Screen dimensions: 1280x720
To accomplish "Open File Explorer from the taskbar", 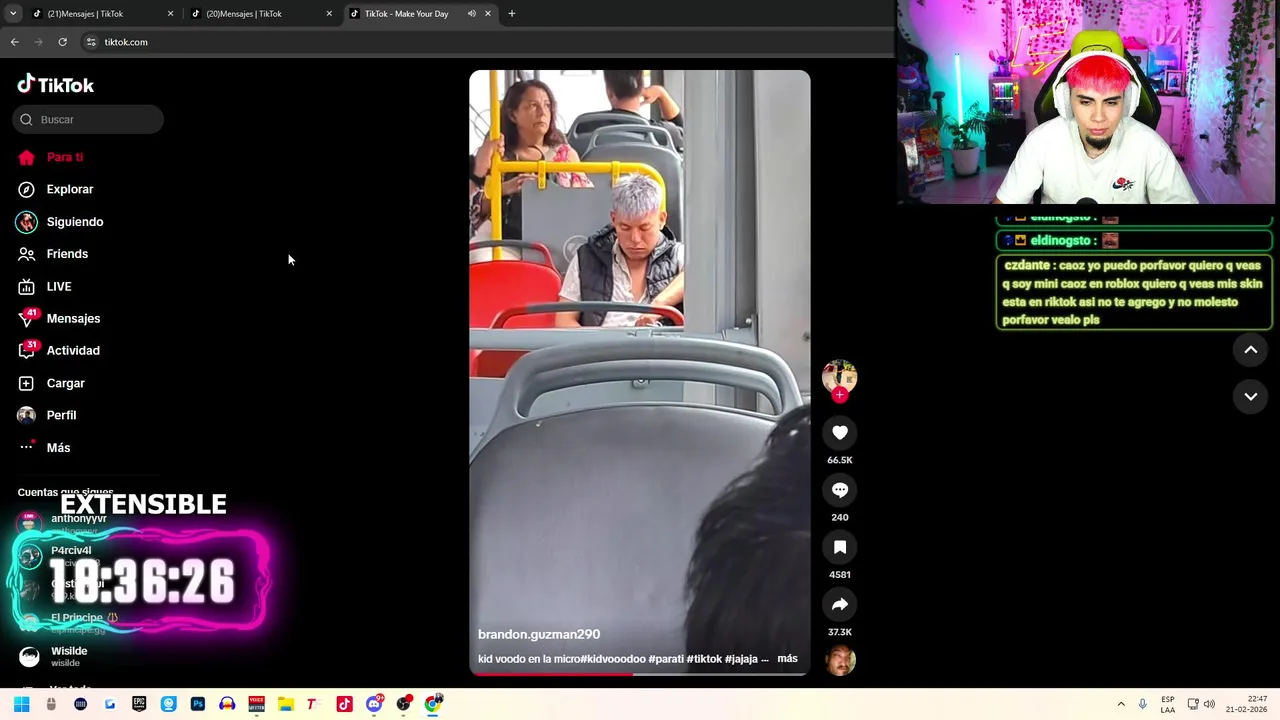I will point(285,704).
